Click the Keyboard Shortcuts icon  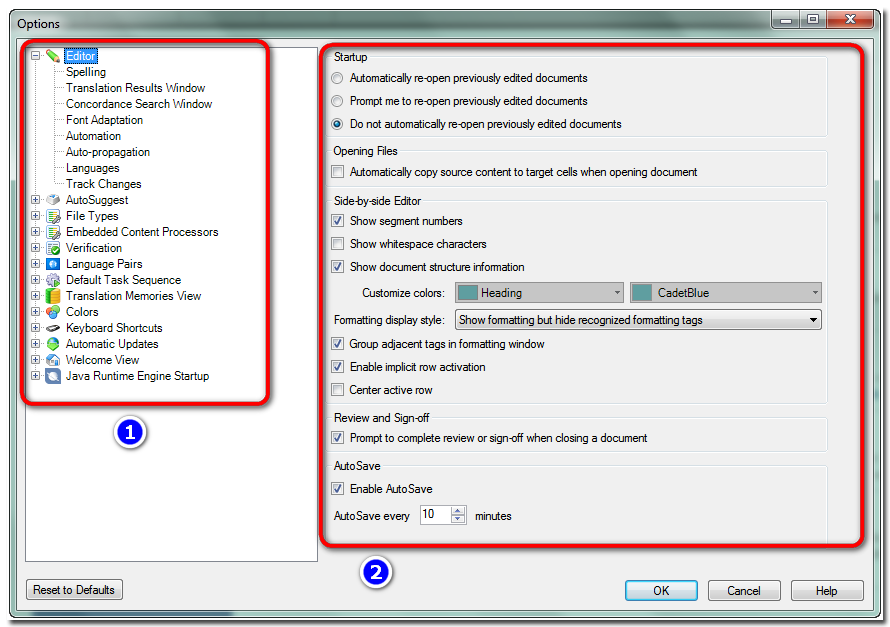click(x=53, y=328)
